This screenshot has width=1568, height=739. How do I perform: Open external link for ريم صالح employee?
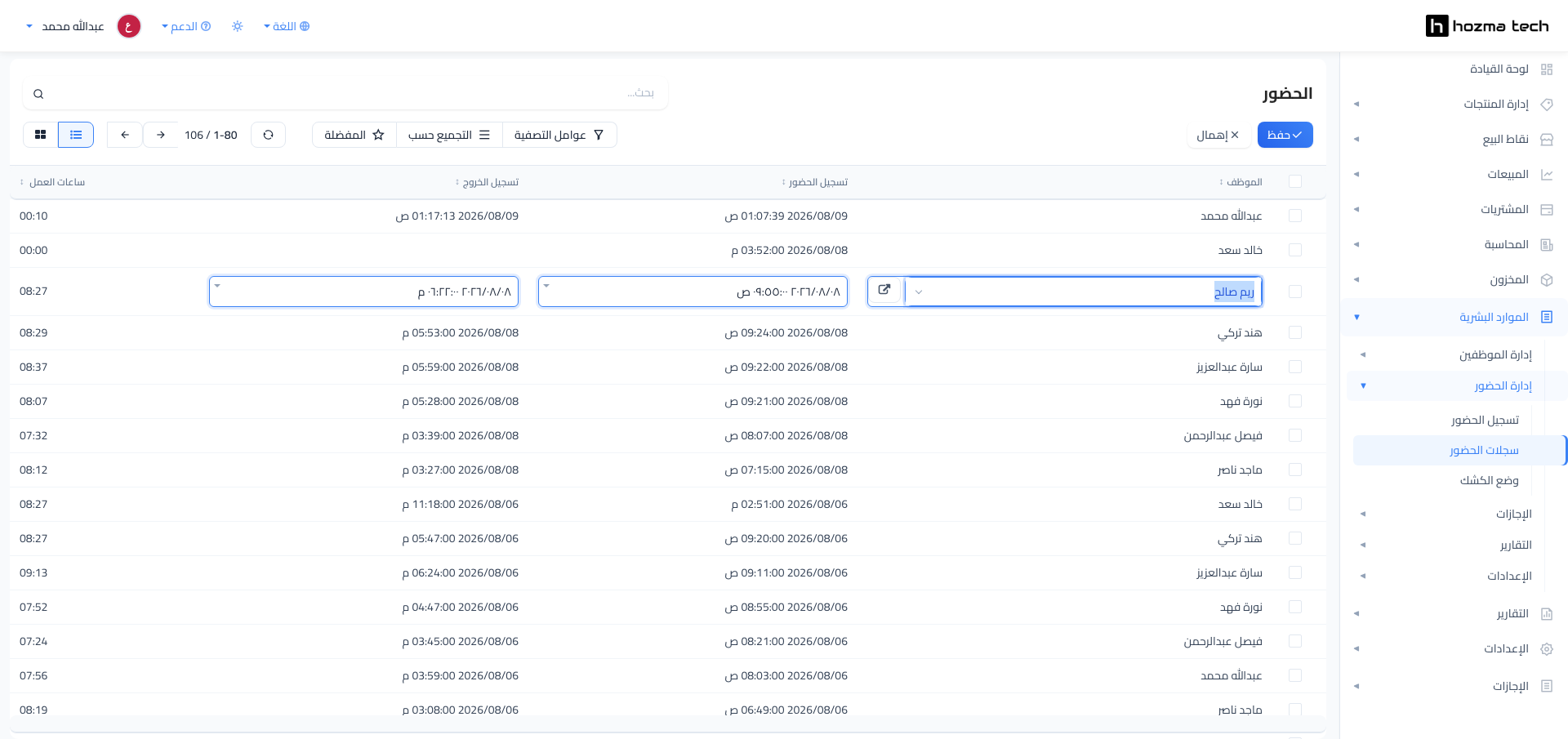coord(884,290)
